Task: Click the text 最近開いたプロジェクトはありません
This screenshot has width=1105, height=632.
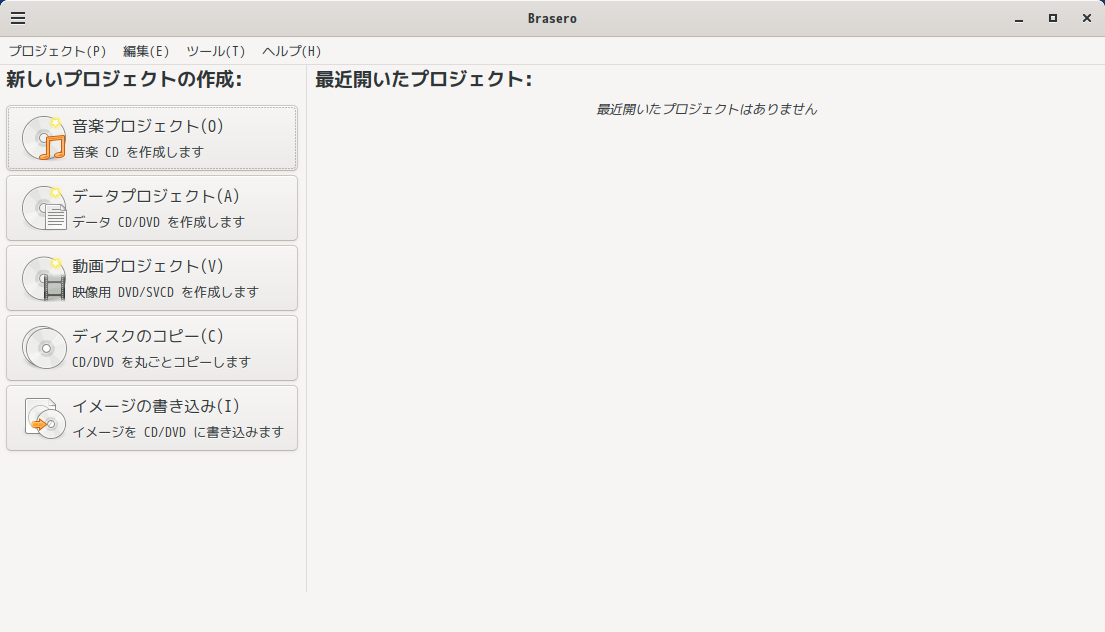Action: [706, 109]
